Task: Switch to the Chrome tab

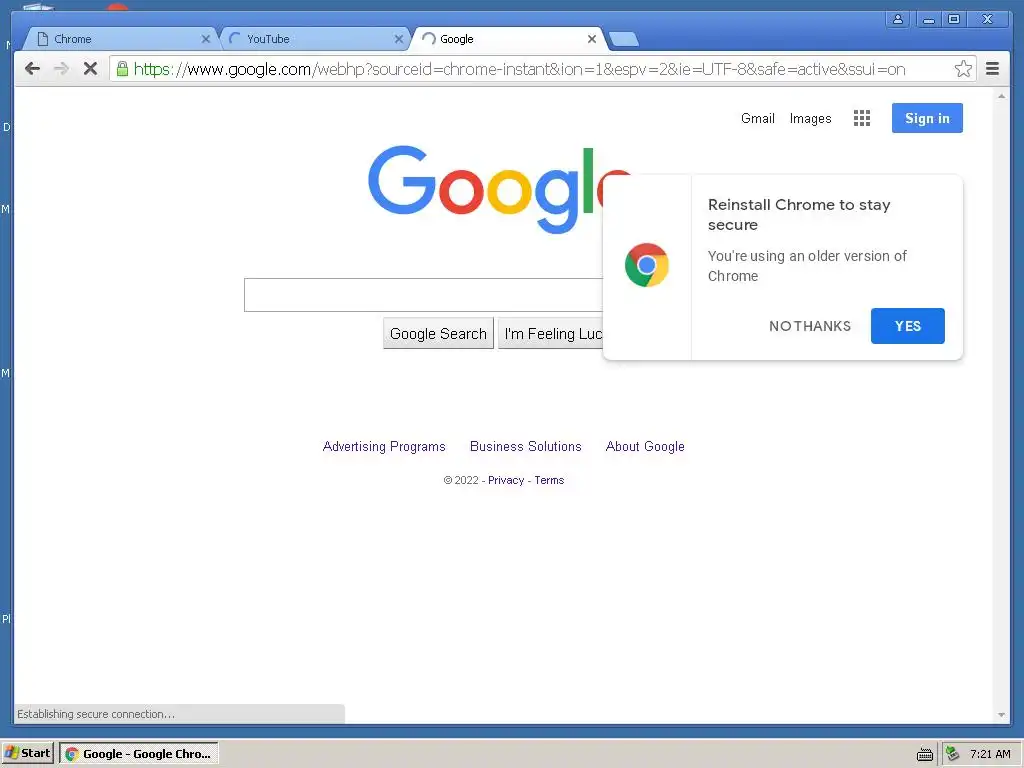Action: (121, 39)
